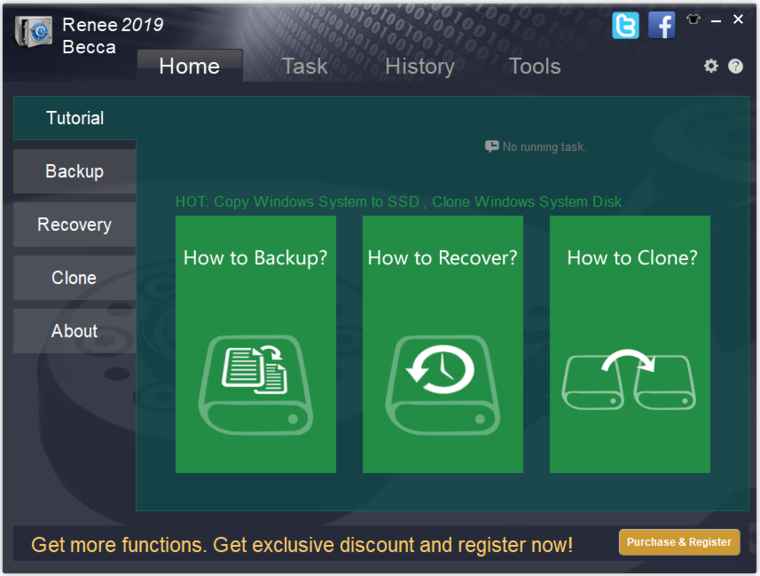The image size is (760, 576).
Task: Click the no running task speech icon
Action: pyautogui.click(x=491, y=146)
